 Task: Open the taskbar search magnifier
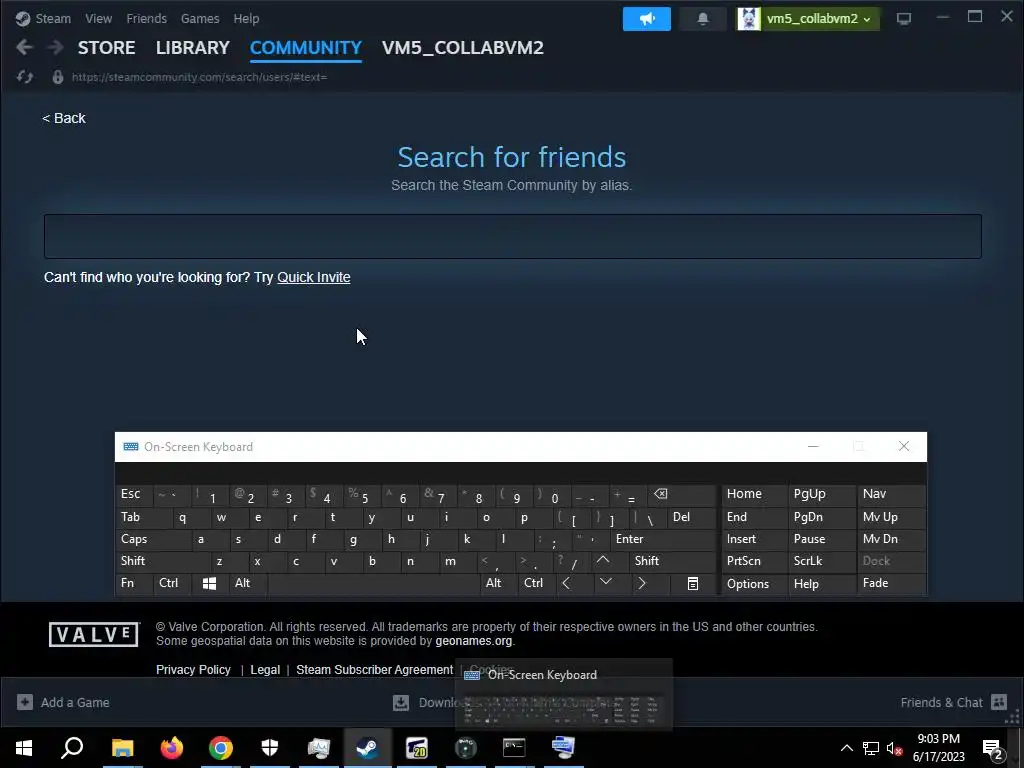(72, 748)
